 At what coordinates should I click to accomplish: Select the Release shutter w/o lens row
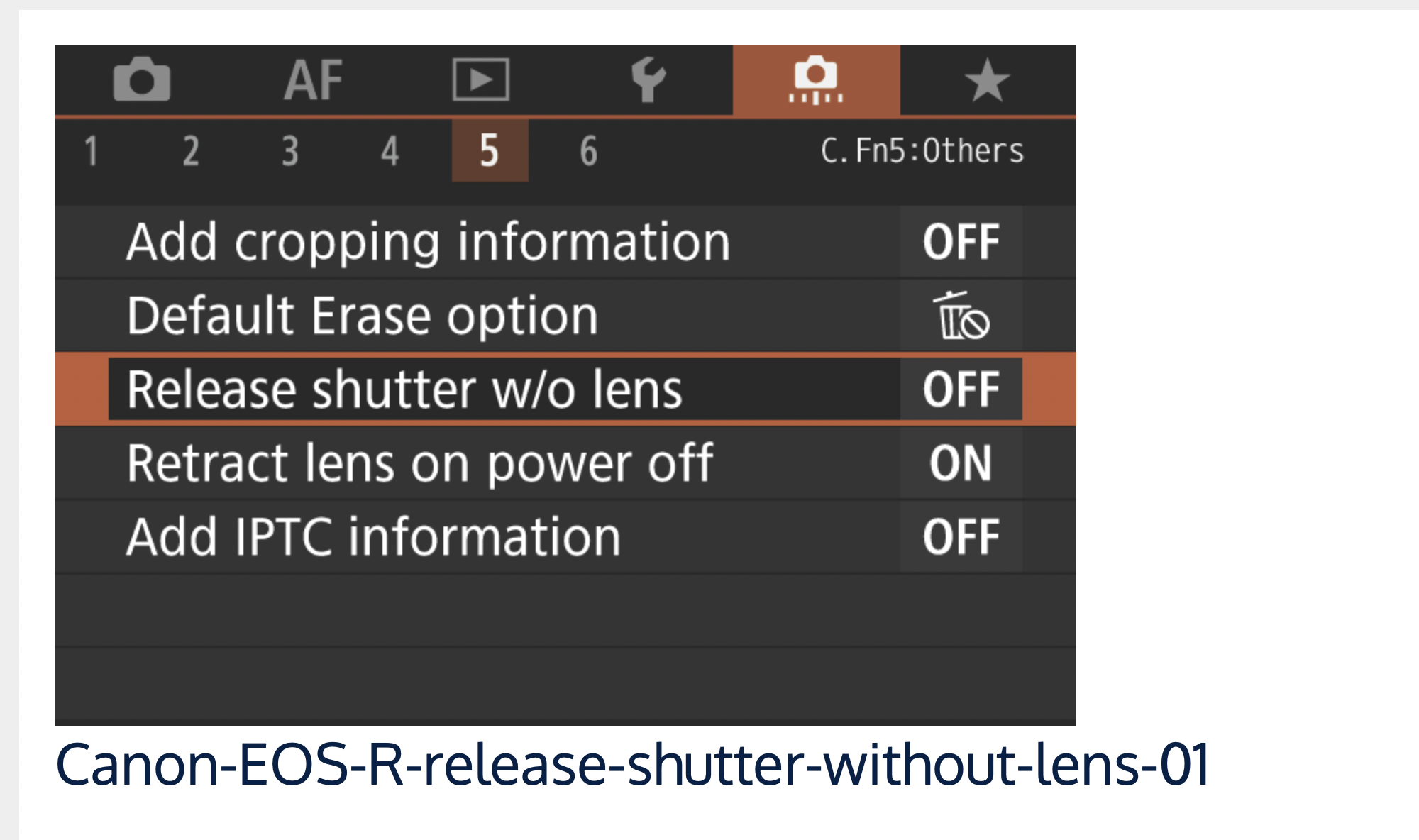click(404, 389)
